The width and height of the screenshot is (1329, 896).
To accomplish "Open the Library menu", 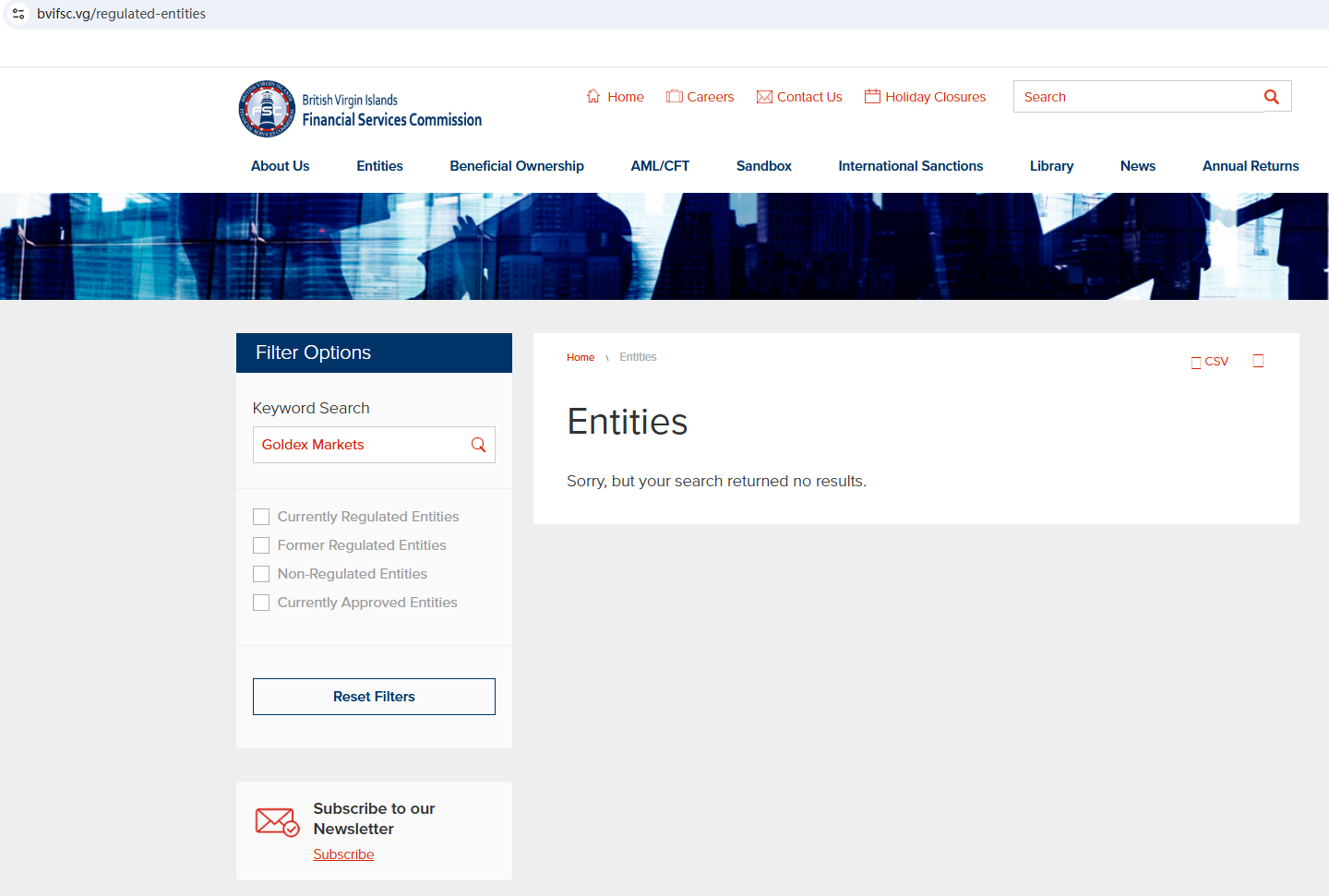I will [x=1052, y=166].
